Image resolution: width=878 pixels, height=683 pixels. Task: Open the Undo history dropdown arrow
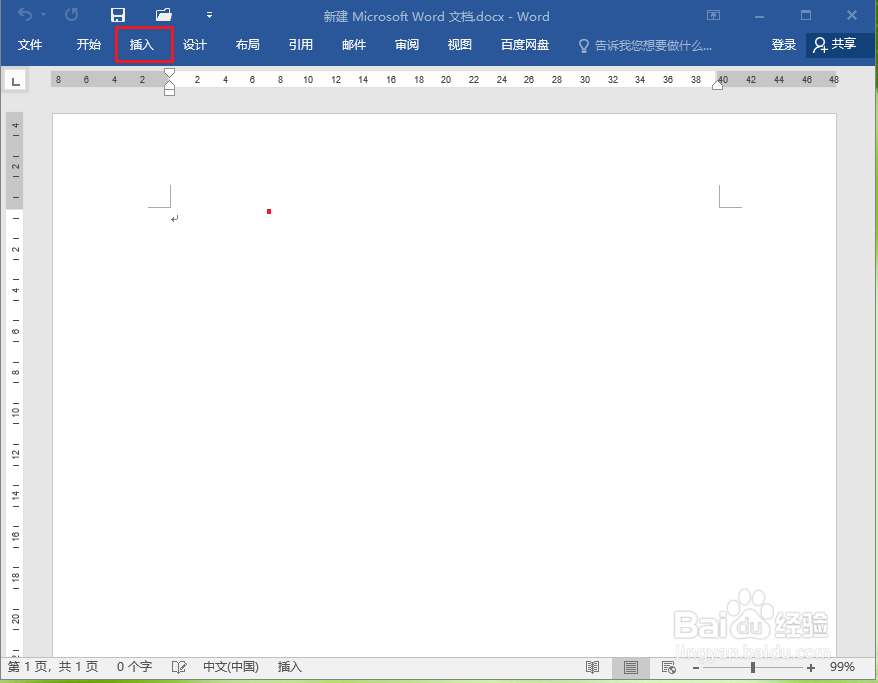point(43,15)
